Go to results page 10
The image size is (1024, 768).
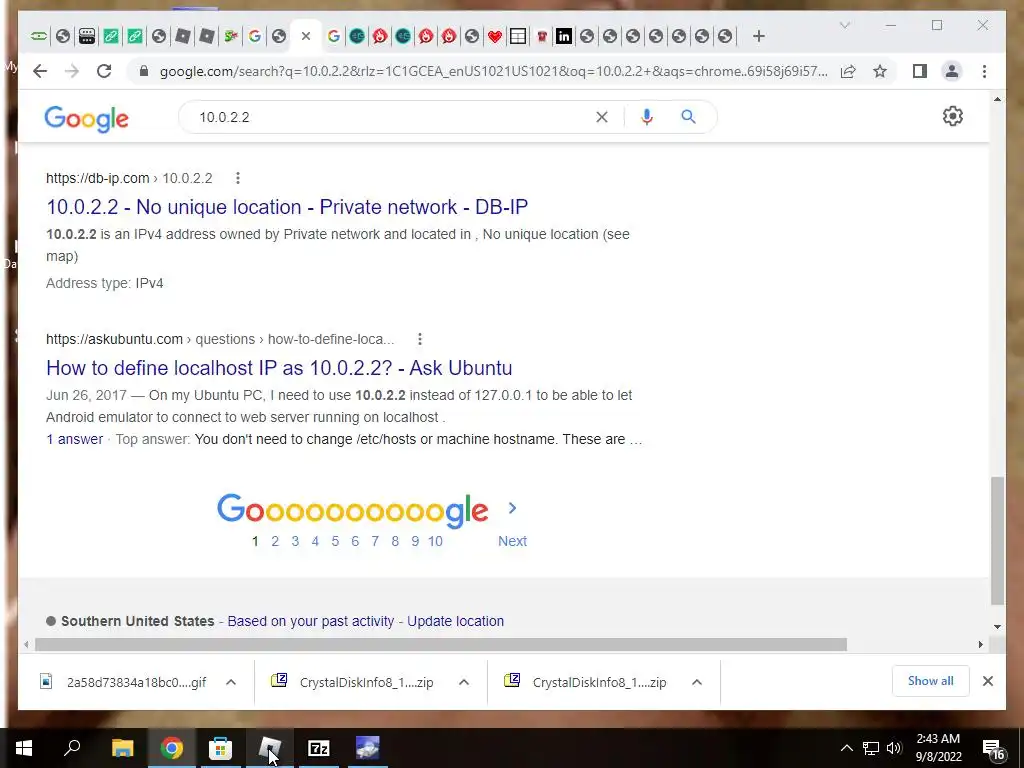[435, 541]
